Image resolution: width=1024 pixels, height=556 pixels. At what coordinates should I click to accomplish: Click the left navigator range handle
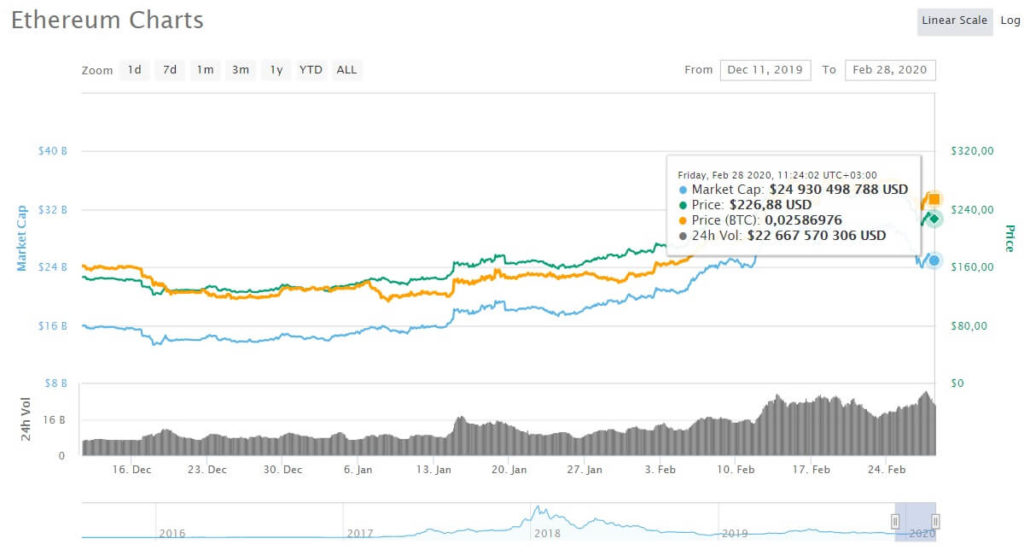[x=895, y=521]
